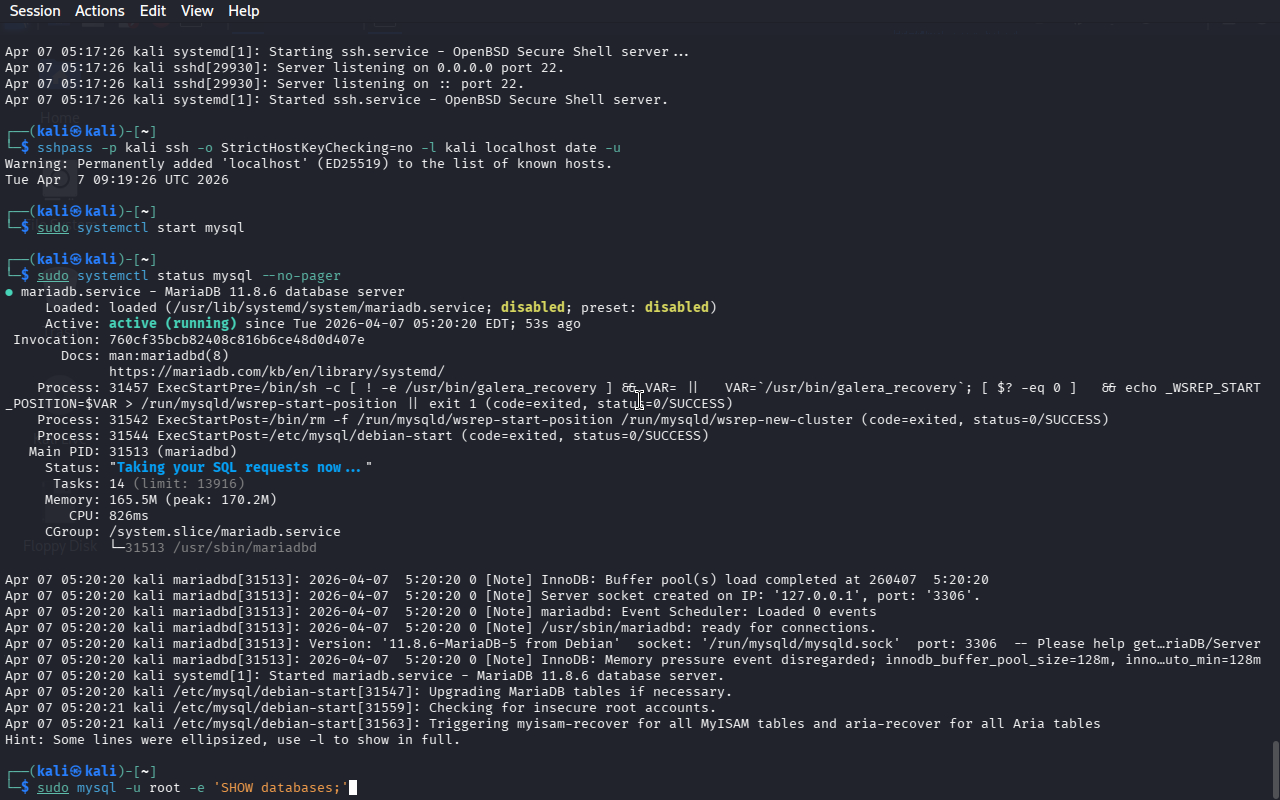1280x800 pixels.
Task: Open the Session menu
Action: (x=35, y=11)
